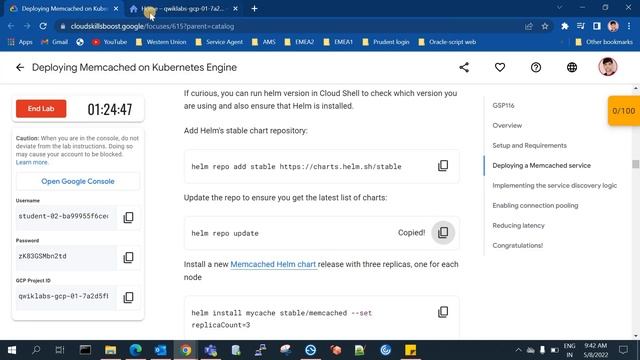Open help question mark icon

point(536,67)
